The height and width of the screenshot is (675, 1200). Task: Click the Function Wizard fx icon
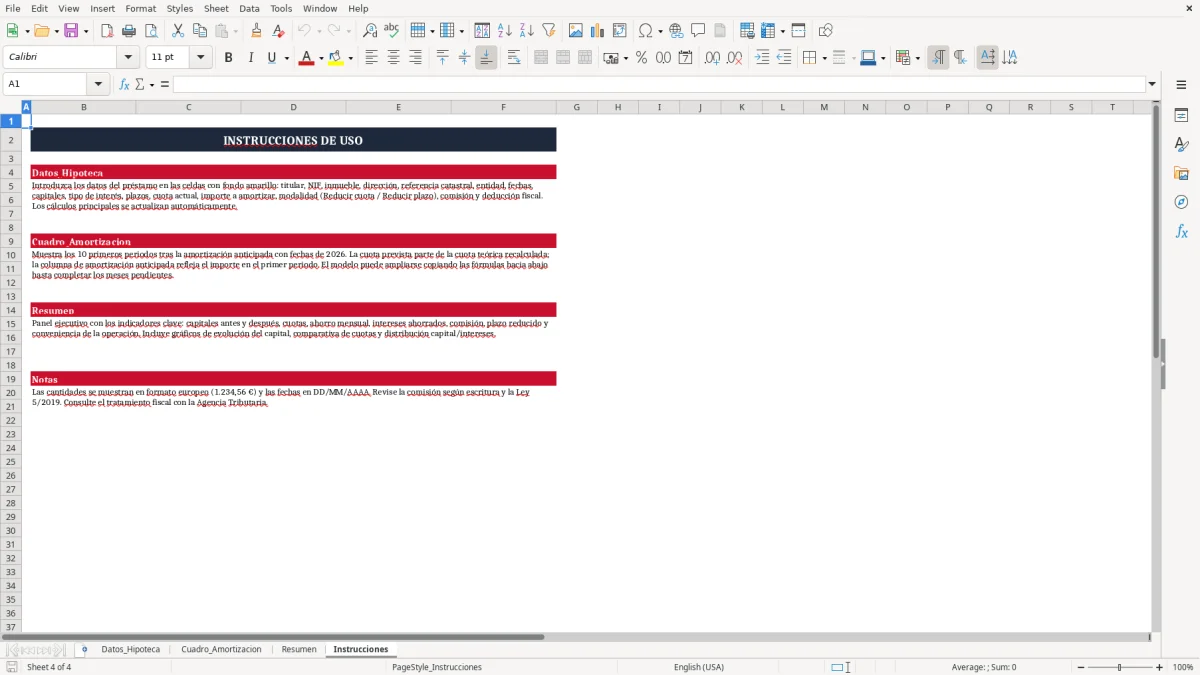pos(124,84)
